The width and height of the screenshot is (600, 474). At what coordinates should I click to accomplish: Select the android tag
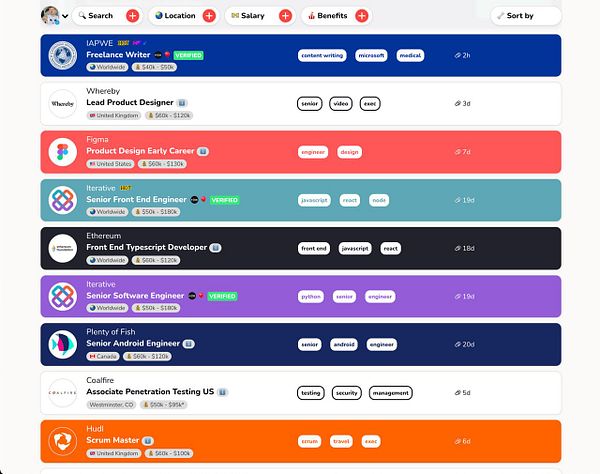344,344
